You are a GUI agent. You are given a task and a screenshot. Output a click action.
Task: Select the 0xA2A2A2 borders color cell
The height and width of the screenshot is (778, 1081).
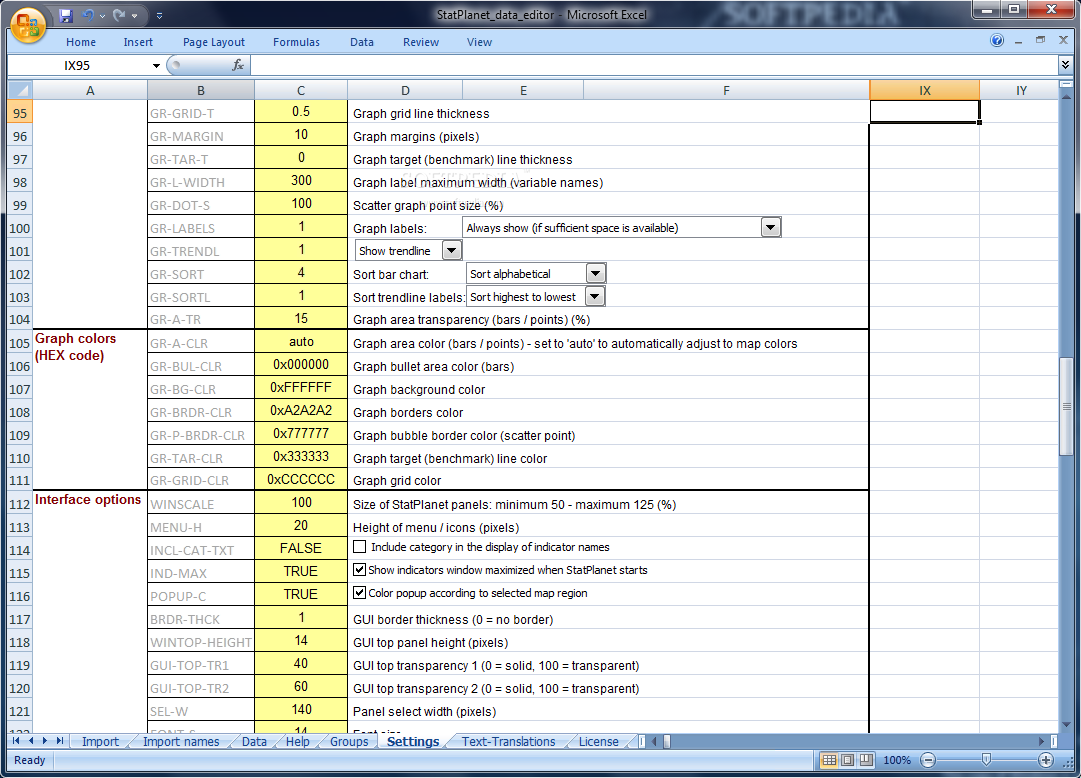pyautogui.click(x=301, y=410)
